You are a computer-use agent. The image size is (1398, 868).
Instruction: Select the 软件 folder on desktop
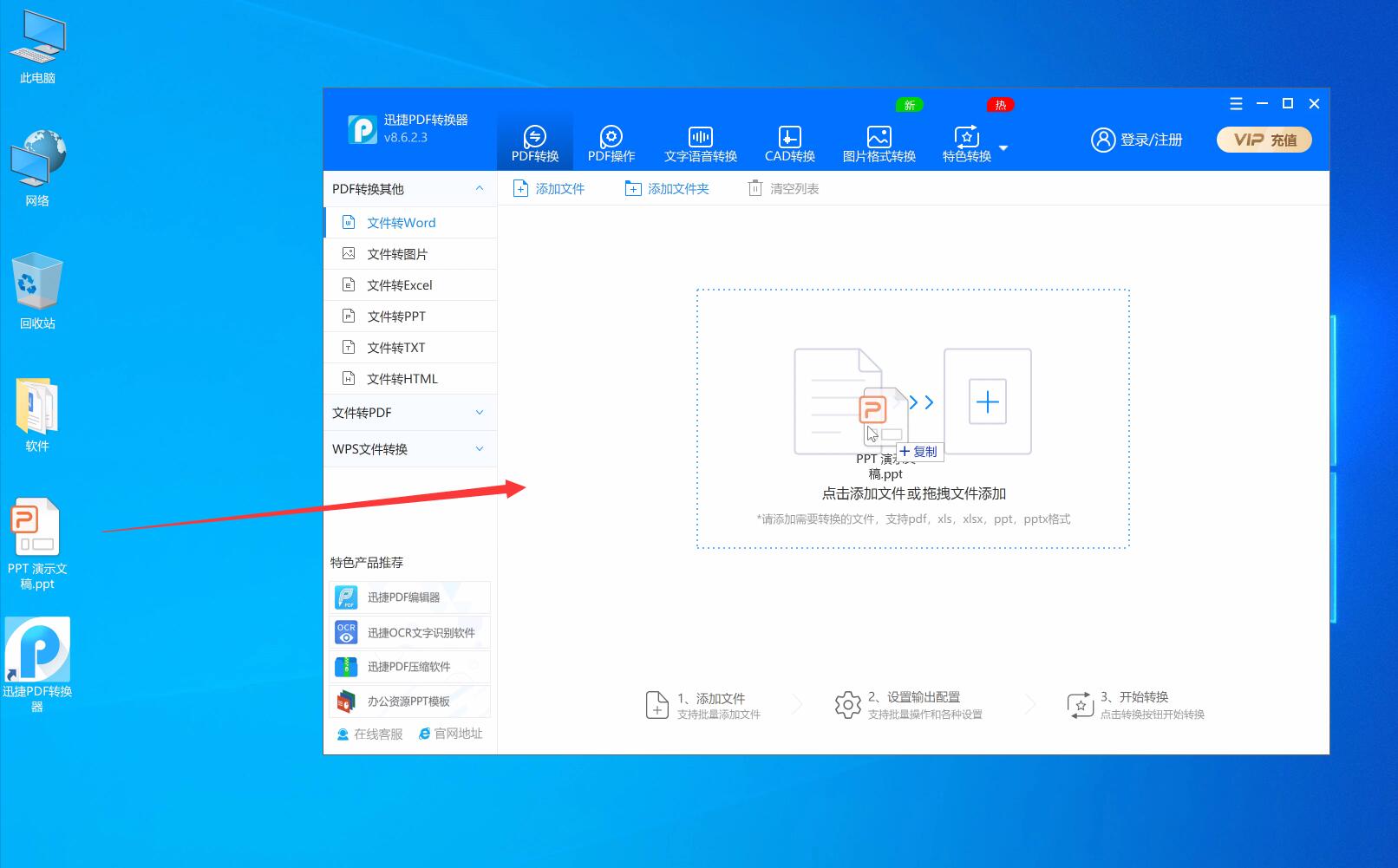37,415
